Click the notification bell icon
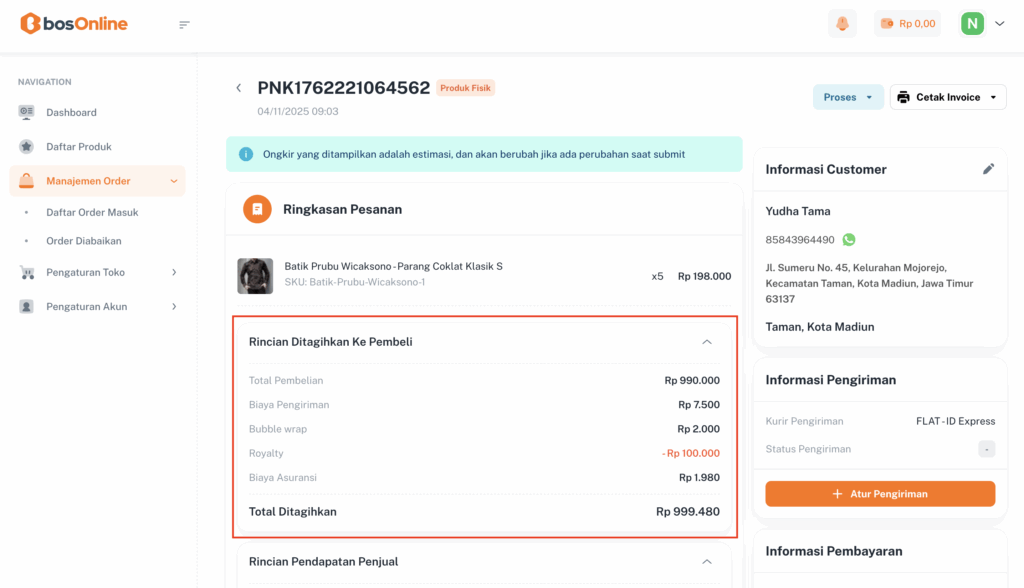 pyautogui.click(x=842, y=24)
